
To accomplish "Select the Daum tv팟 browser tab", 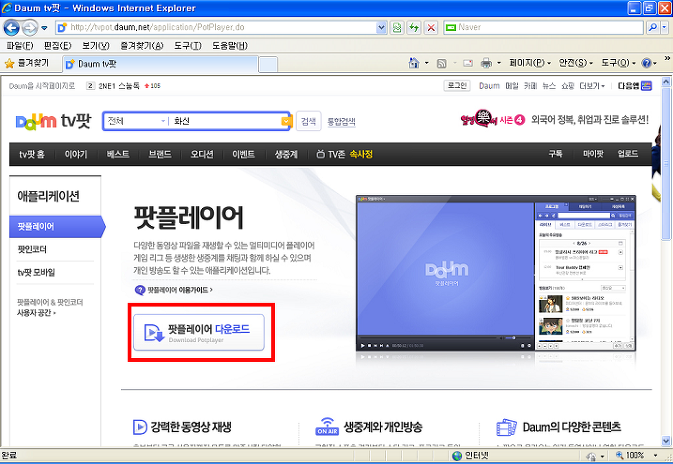I will pos(160,64).
